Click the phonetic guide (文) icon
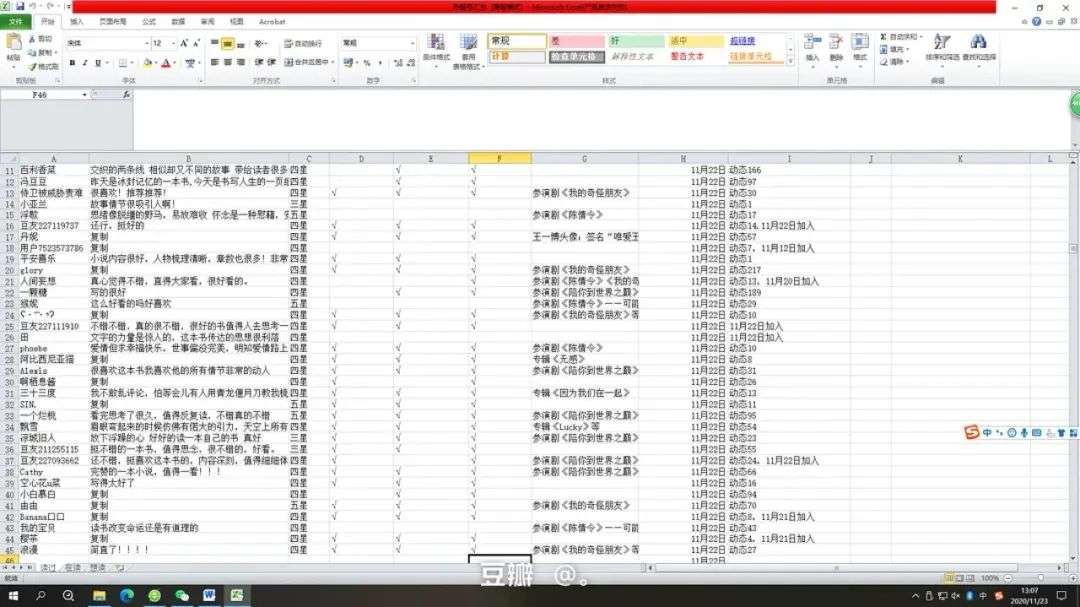Image resolution: width=1080 pixels, height=607 pixels. (190, 63)
